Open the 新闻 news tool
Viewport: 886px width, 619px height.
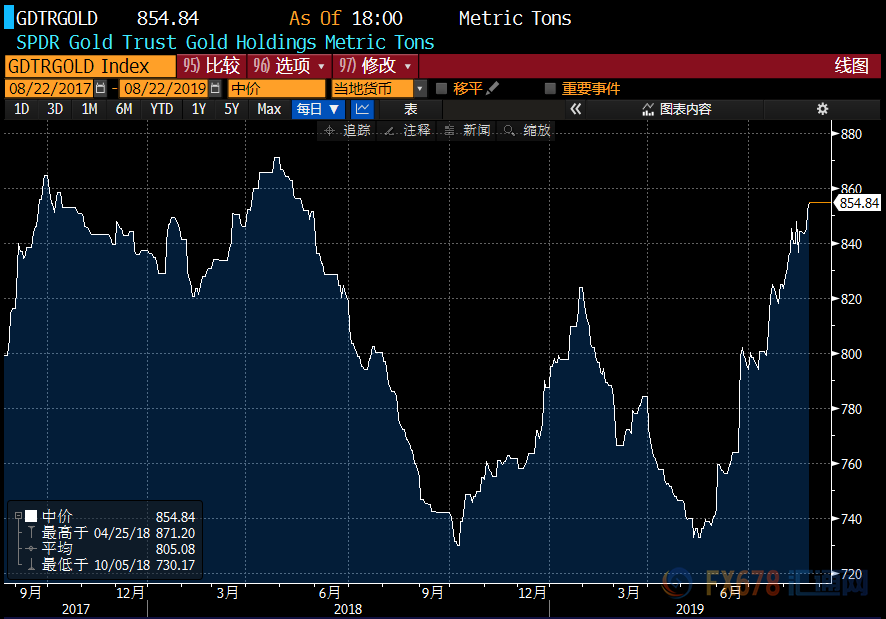[x=467, y=131]
